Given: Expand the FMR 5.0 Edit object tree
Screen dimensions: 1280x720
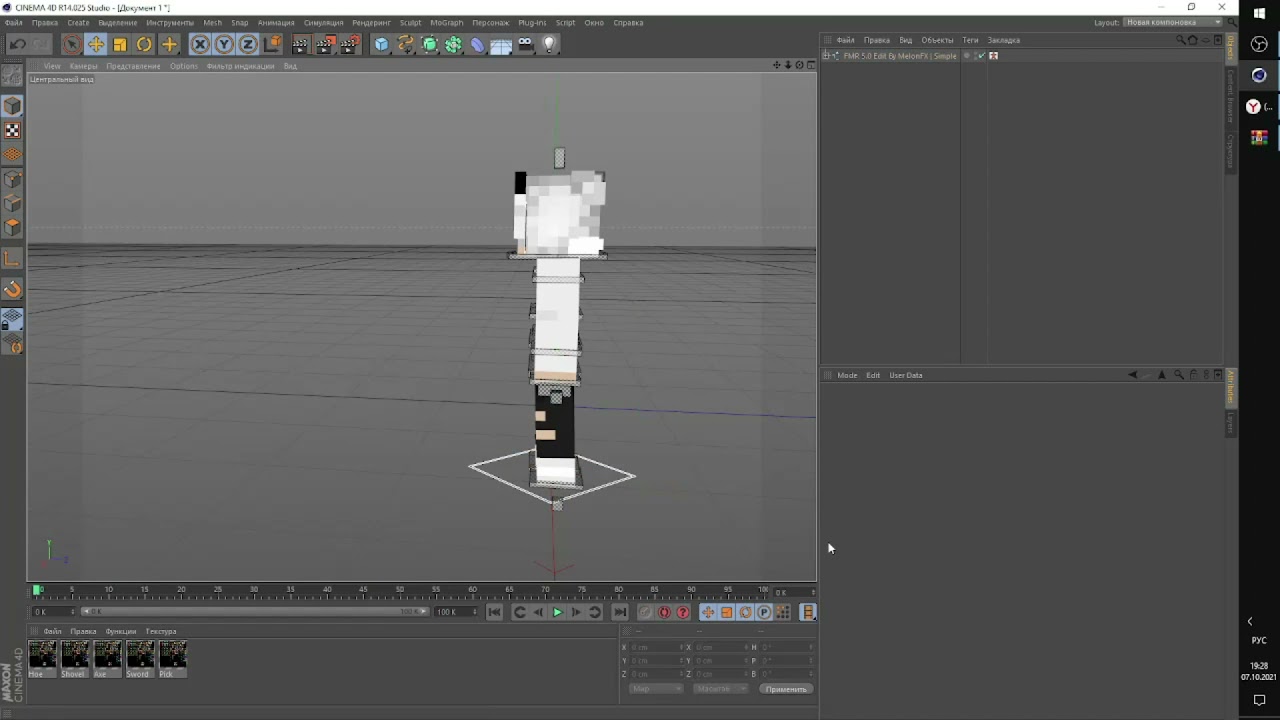Looking at the screenshot, I should [x=826, y=56].
